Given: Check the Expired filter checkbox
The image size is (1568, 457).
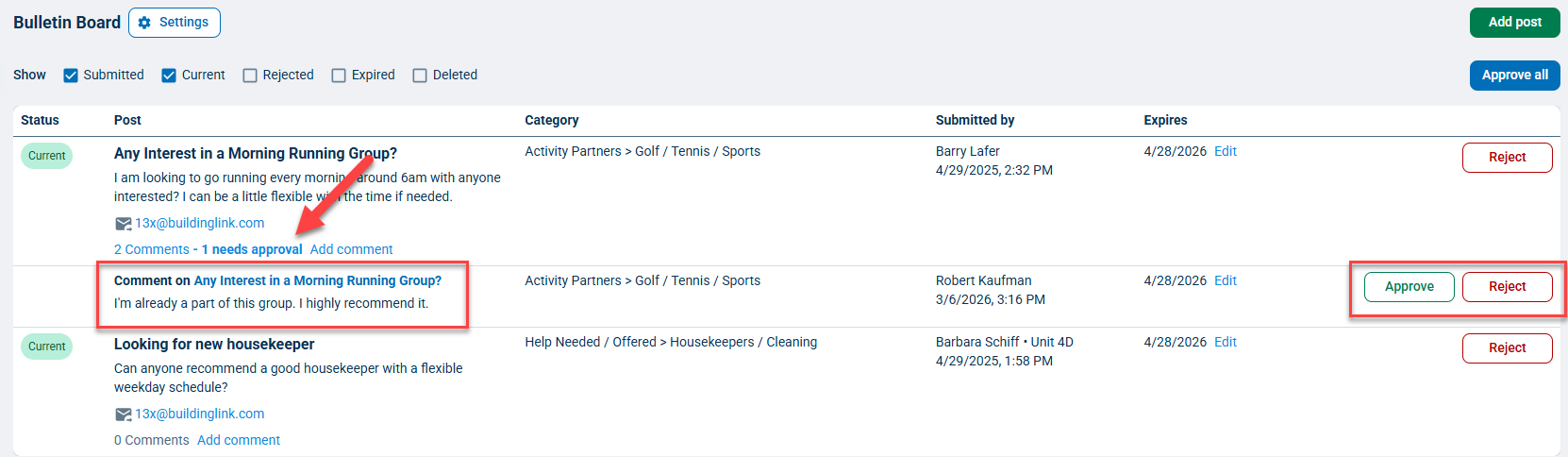Looking at the screenshot, I should click(339, 76).
